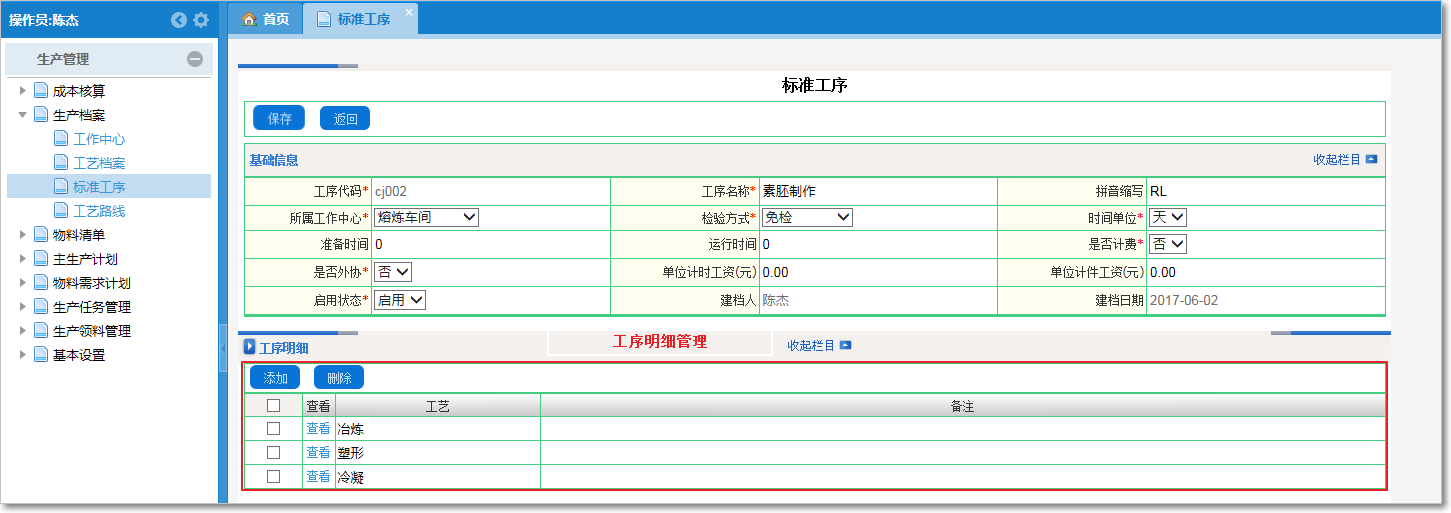Click the settings gear icon in sidebar header

(201, 20)
